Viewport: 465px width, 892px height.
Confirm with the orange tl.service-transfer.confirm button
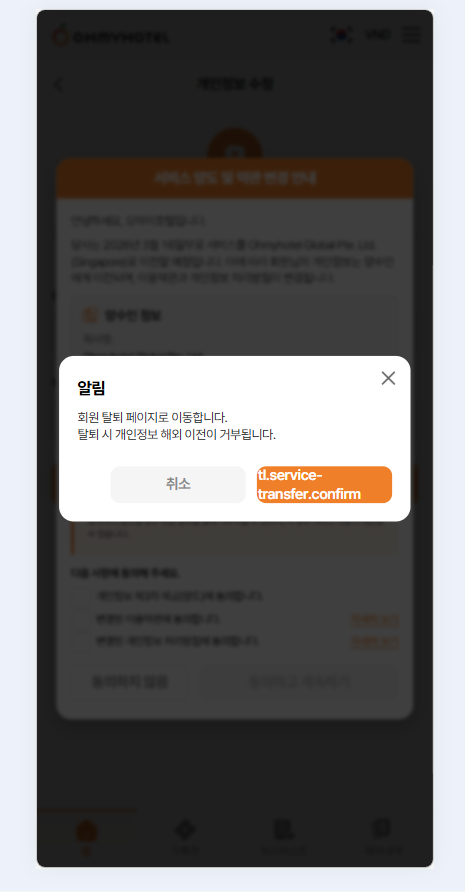click(324, 485)
